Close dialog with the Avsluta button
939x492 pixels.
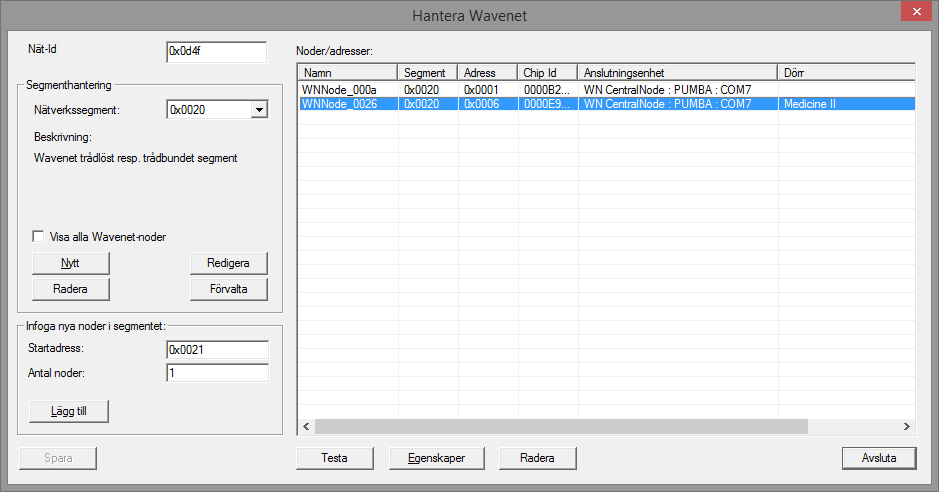pyautogui.click(x=881, y=458)
